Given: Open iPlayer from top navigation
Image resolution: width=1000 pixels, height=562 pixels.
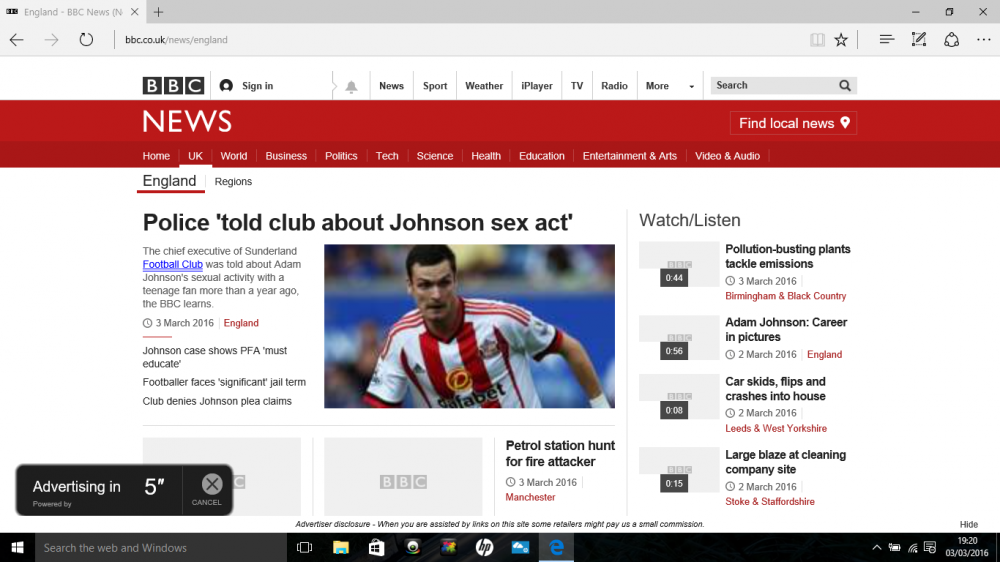Looking at the screenshot, I should [x=537, y=85].
